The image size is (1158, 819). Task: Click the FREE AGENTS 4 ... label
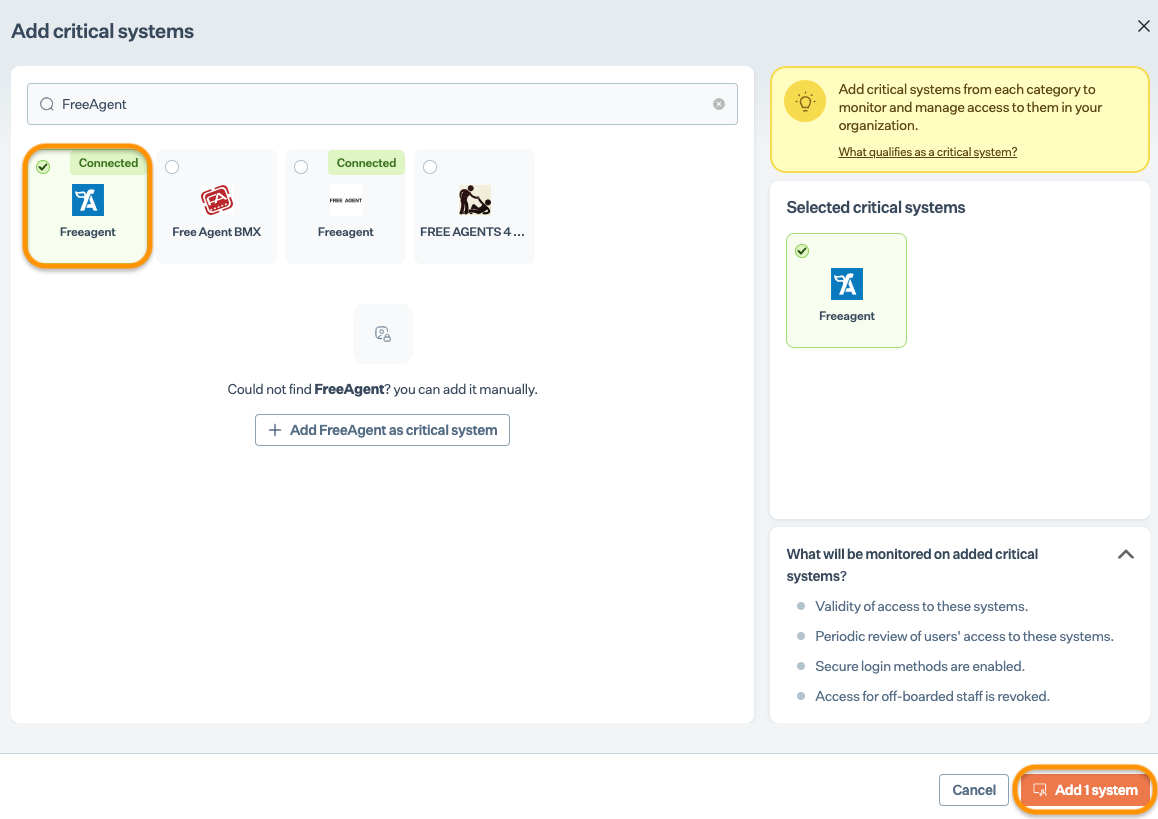coord(473,232)
